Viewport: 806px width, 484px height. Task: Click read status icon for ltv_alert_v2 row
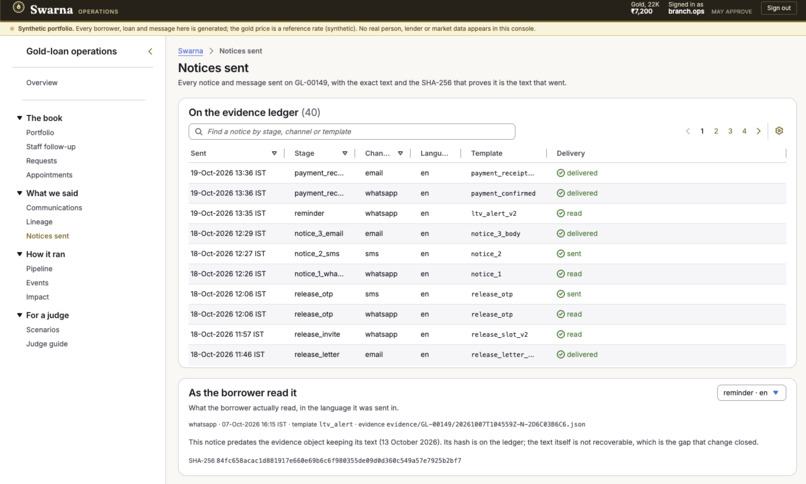561,213
